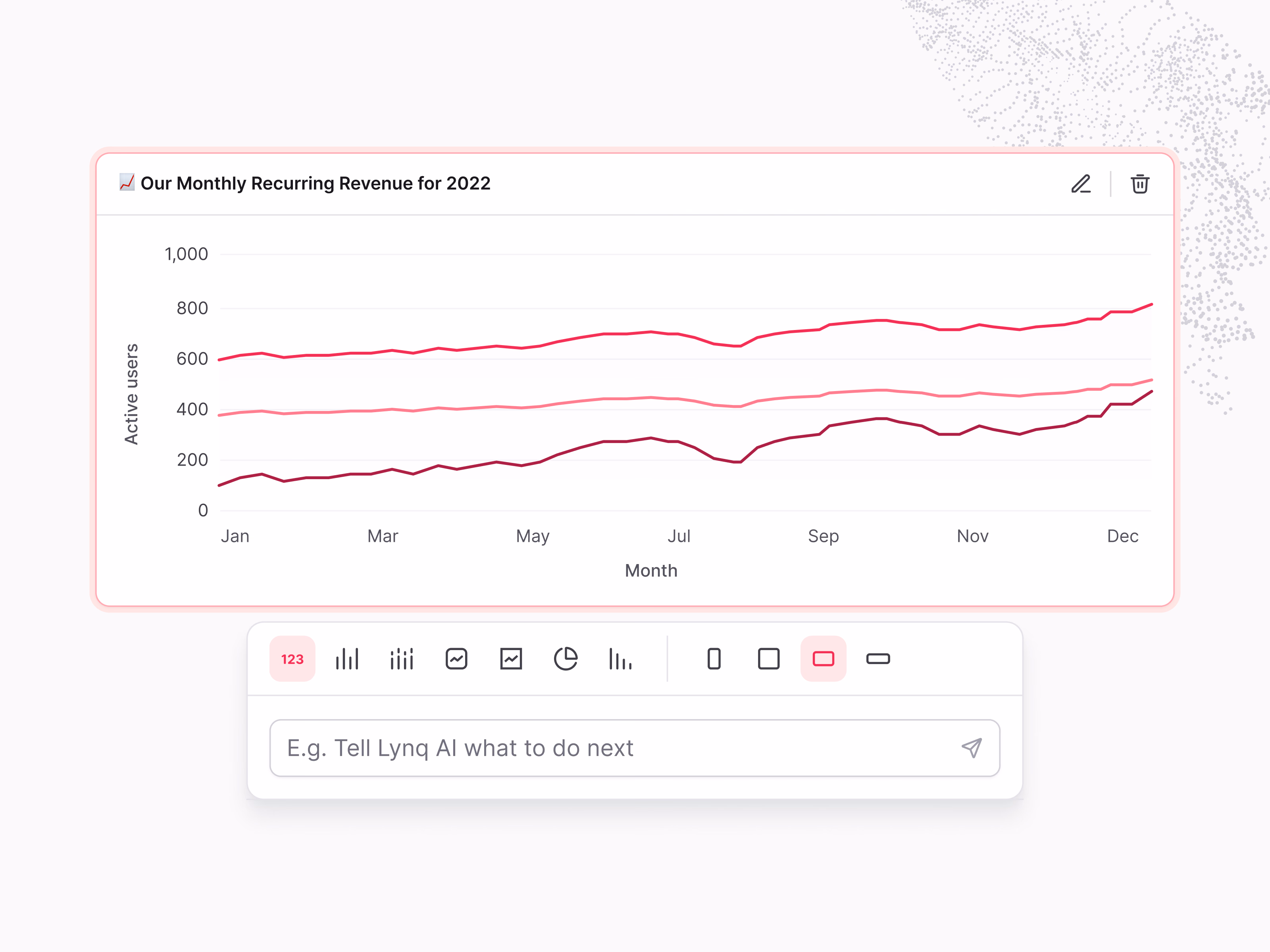Click the May axis tick label
Screen dimensions: 1270x952
(x=533, y=537)
